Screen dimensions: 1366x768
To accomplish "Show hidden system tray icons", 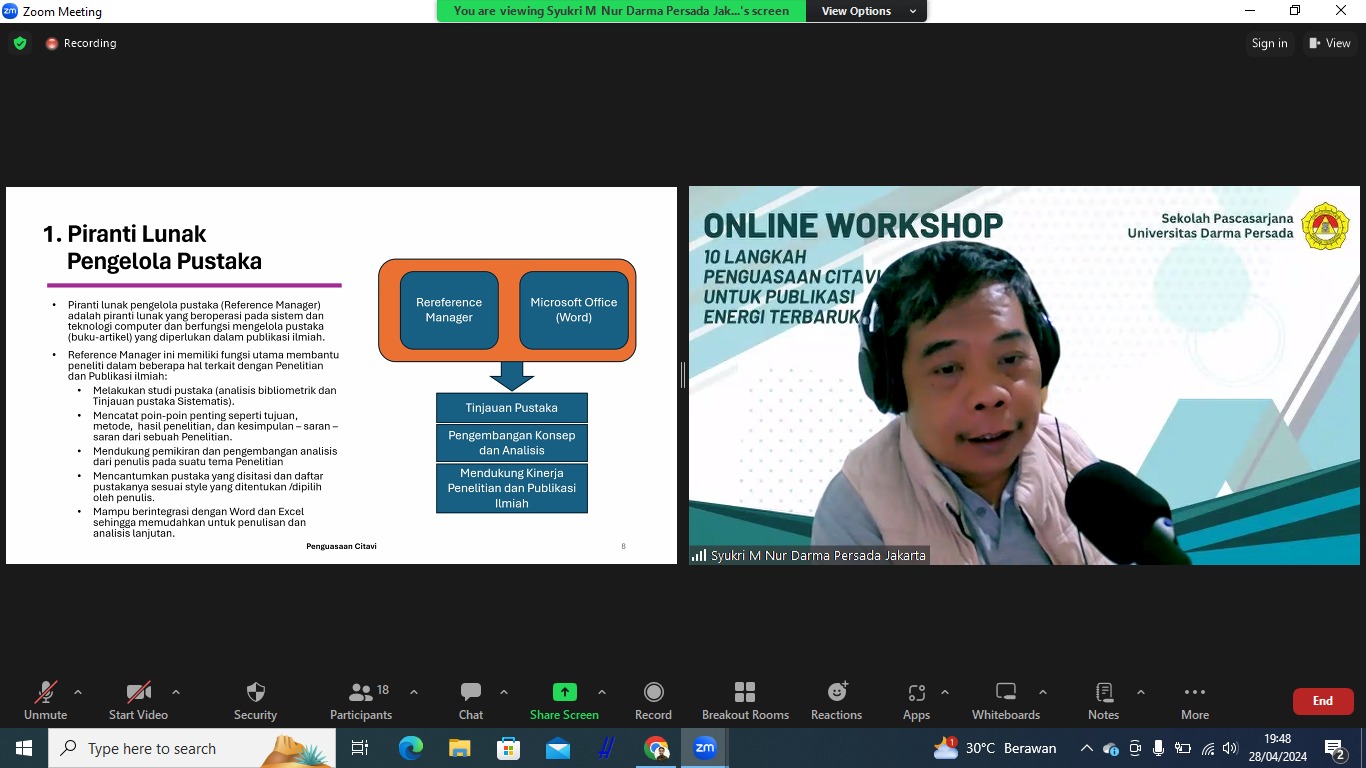I will (x=1086, y=748).
